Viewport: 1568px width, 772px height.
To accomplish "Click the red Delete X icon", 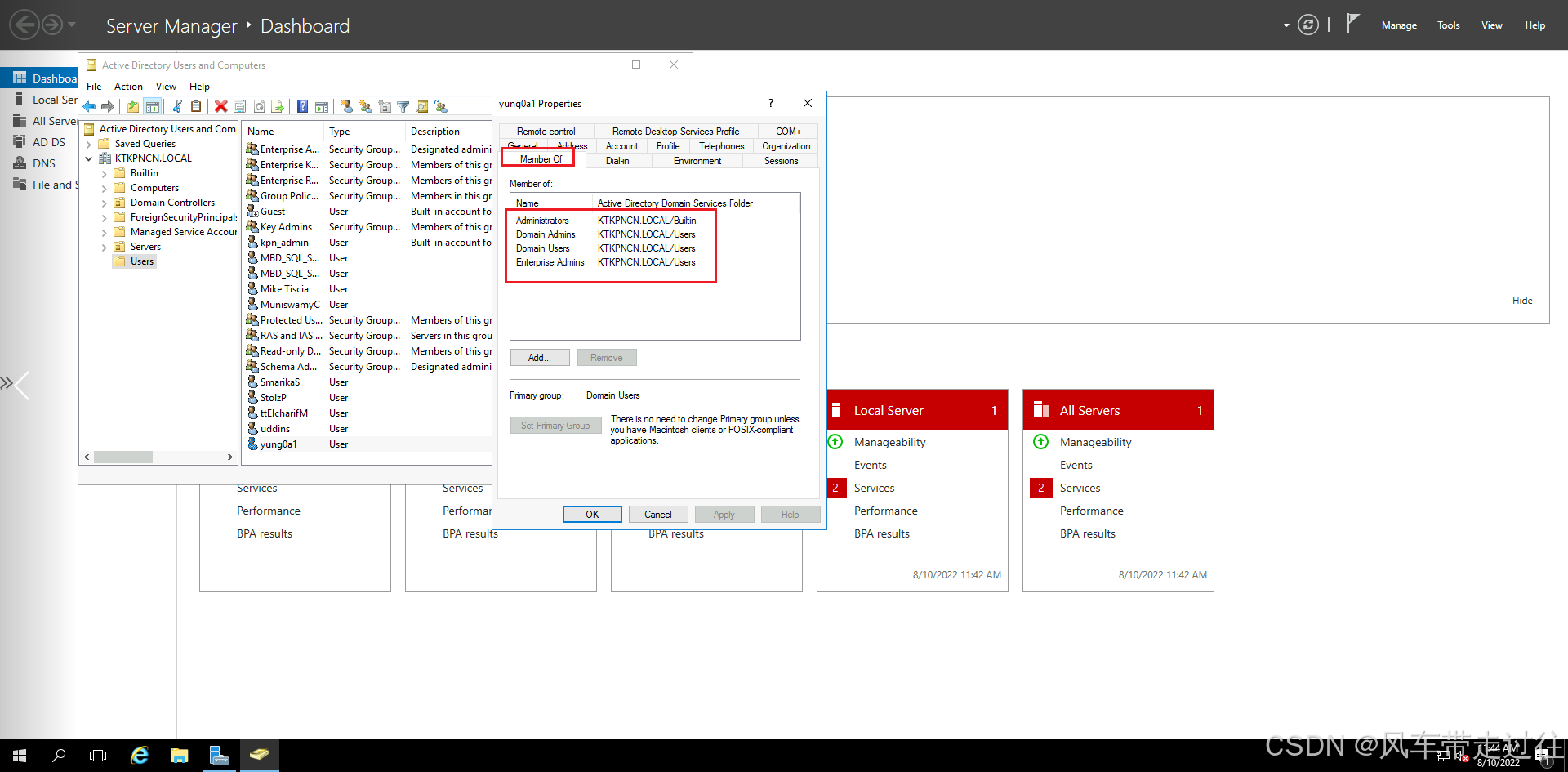I will pos(220,106).
